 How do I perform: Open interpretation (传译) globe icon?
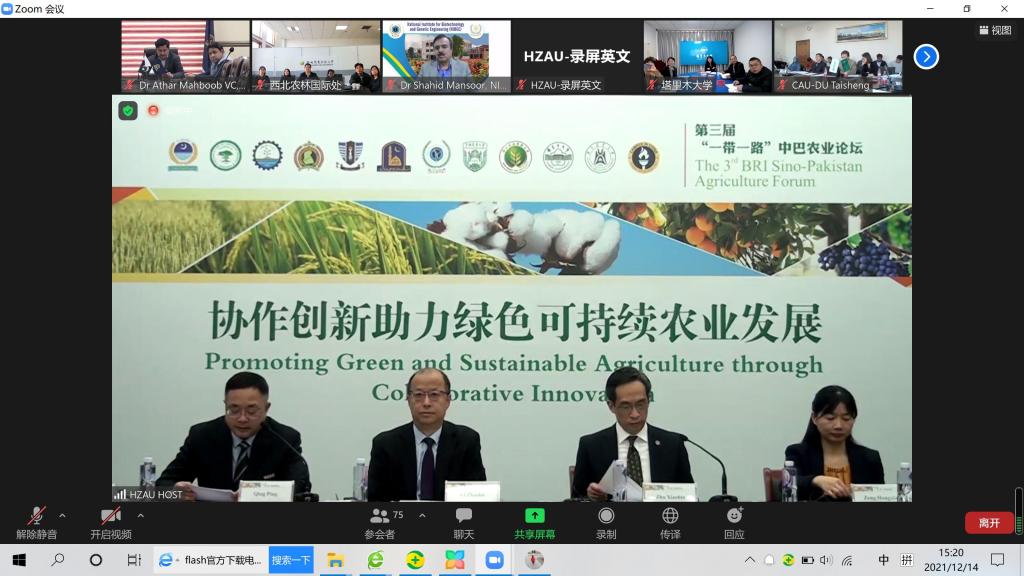coord(670,521)
